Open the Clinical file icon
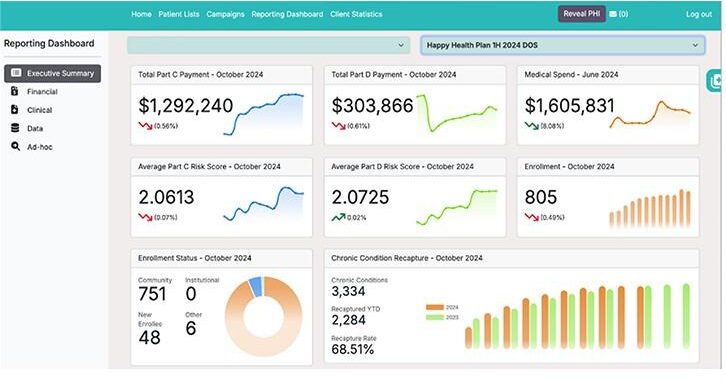 [x=15, y=110]
